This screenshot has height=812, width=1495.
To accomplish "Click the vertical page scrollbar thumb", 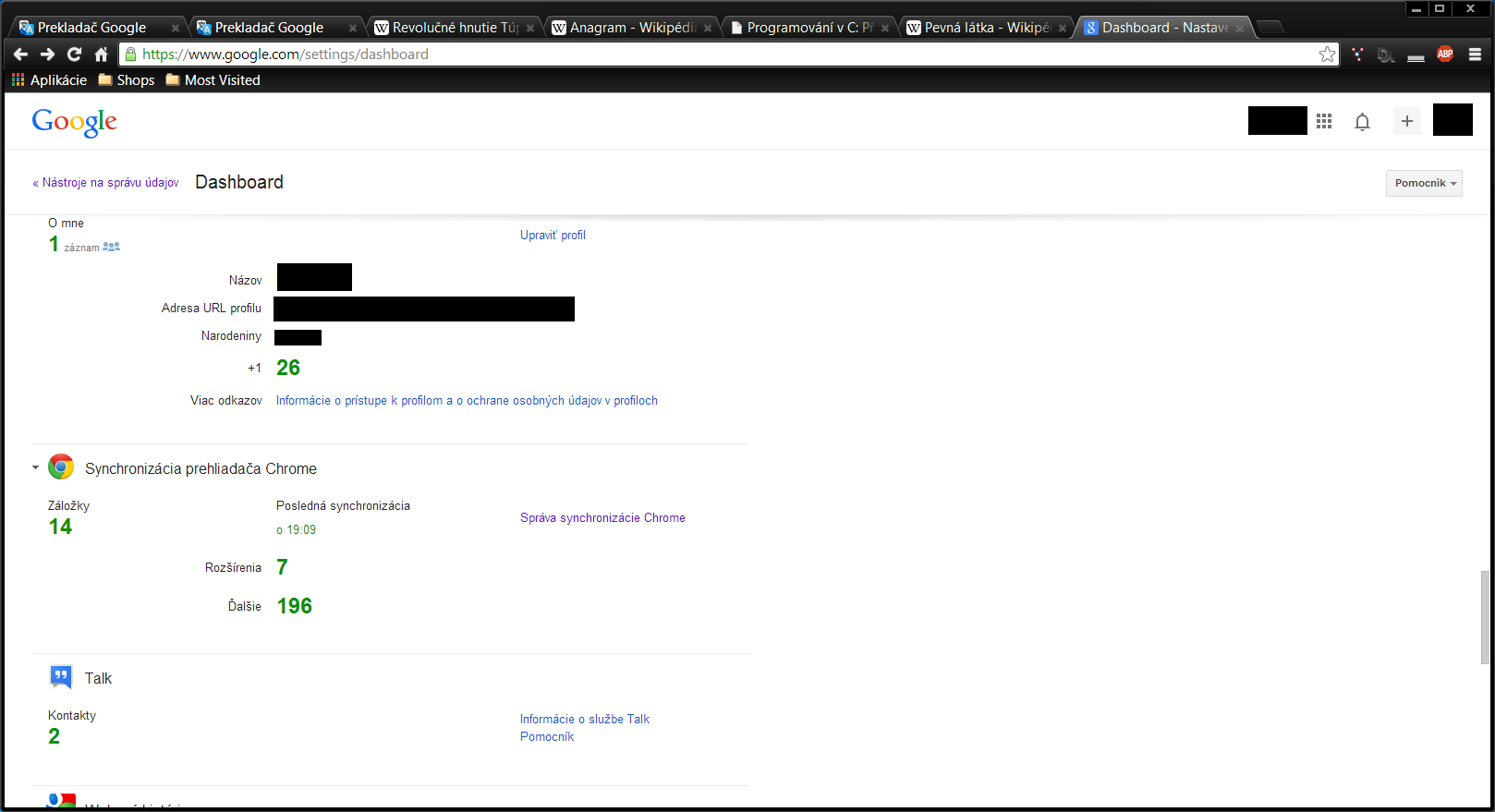I will (x=1485, y=617).
